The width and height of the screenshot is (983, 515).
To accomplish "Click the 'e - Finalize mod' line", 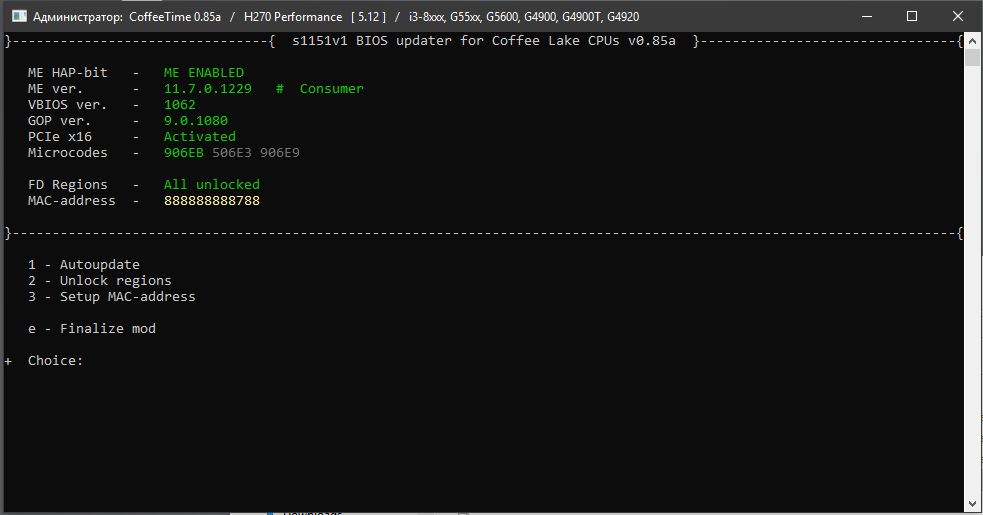I will pyautogui.click(x=92, y=329).
